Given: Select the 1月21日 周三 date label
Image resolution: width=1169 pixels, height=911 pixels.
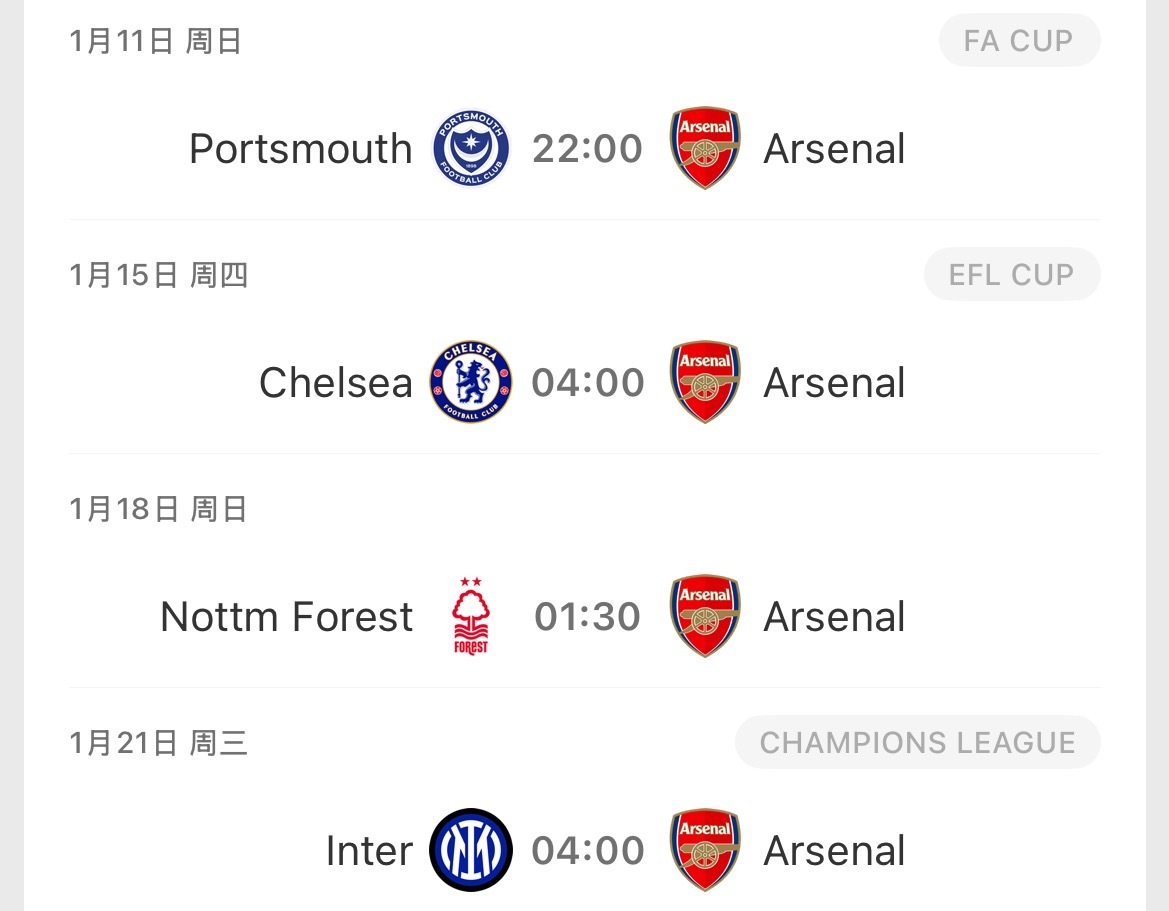Looking at the screenshot, I should point(158,743).
